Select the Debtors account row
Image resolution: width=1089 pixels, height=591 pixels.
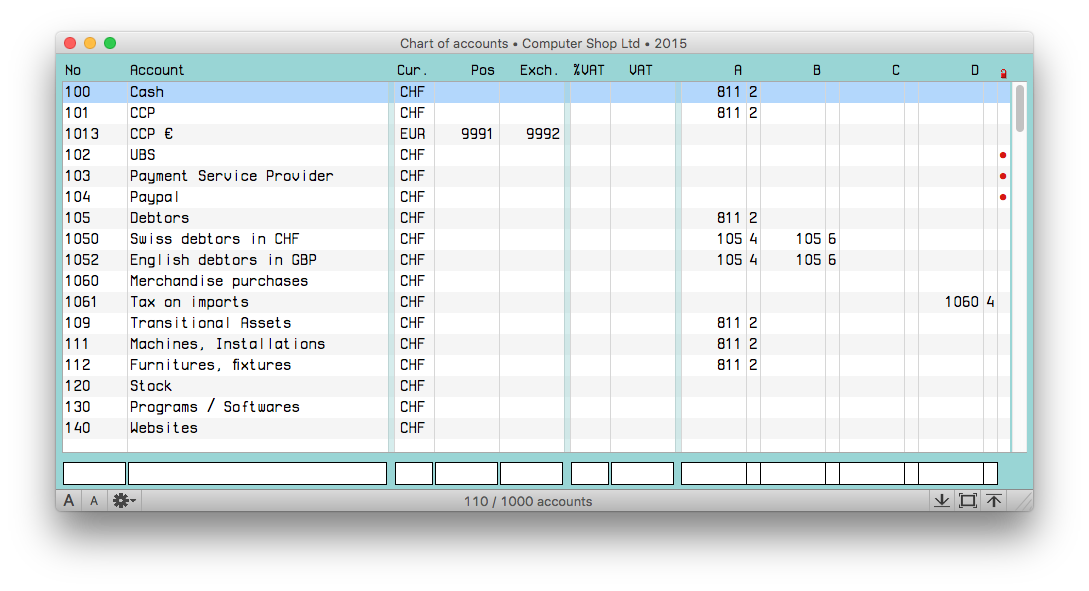(x=537, y=218)
